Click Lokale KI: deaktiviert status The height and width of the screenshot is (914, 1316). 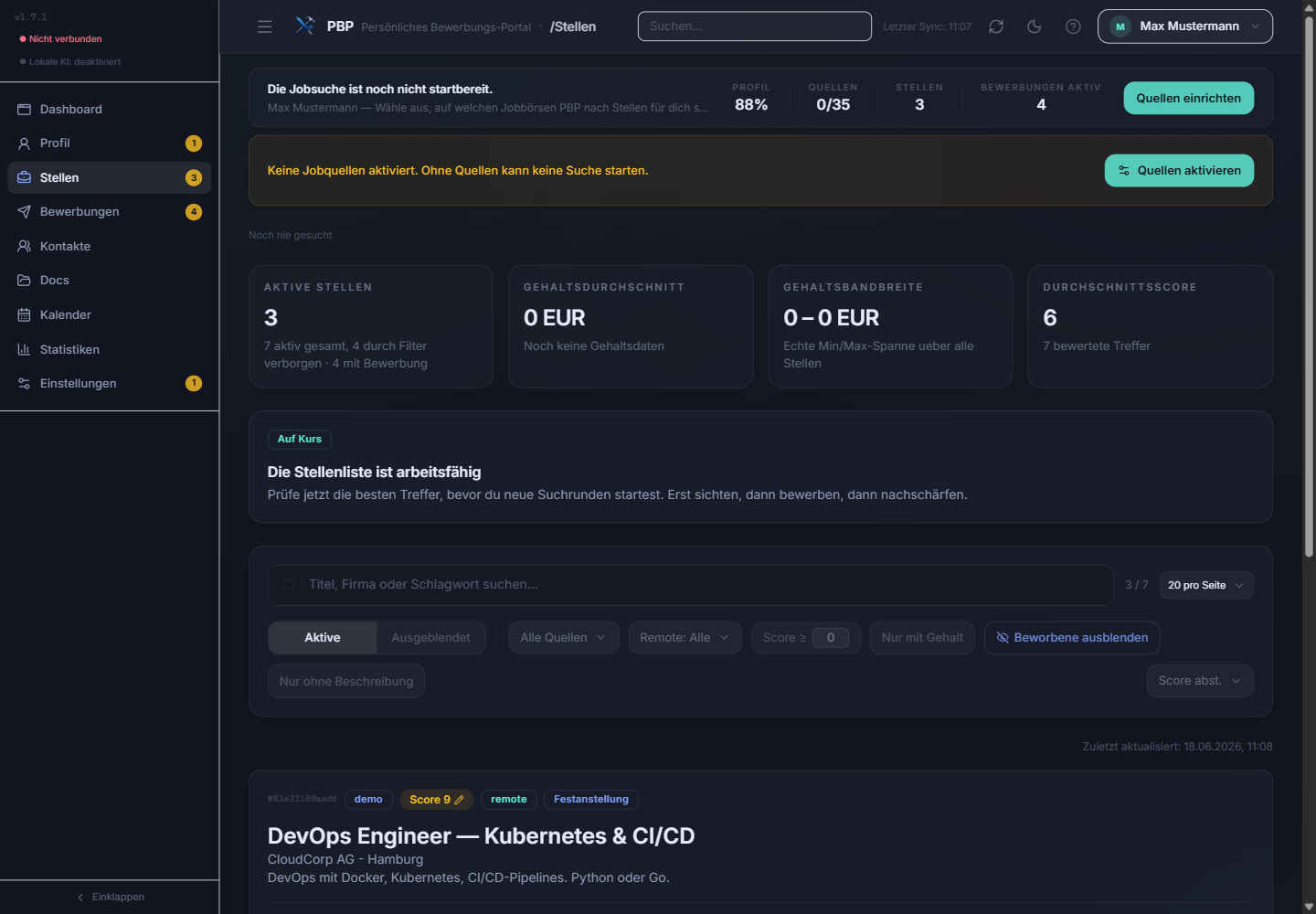click(x=75, y=62)
